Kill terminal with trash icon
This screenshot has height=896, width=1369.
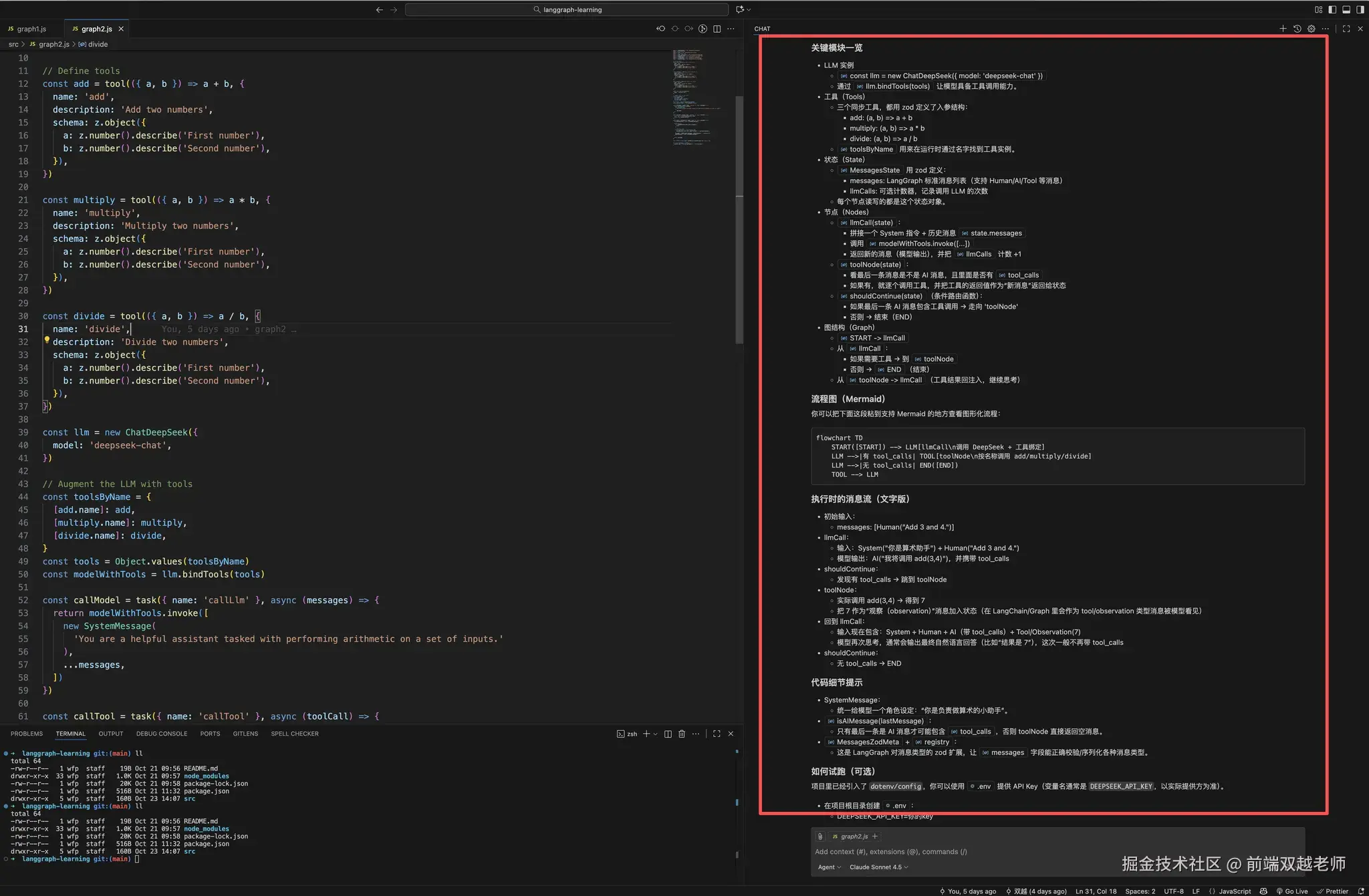tap(682, 734)
